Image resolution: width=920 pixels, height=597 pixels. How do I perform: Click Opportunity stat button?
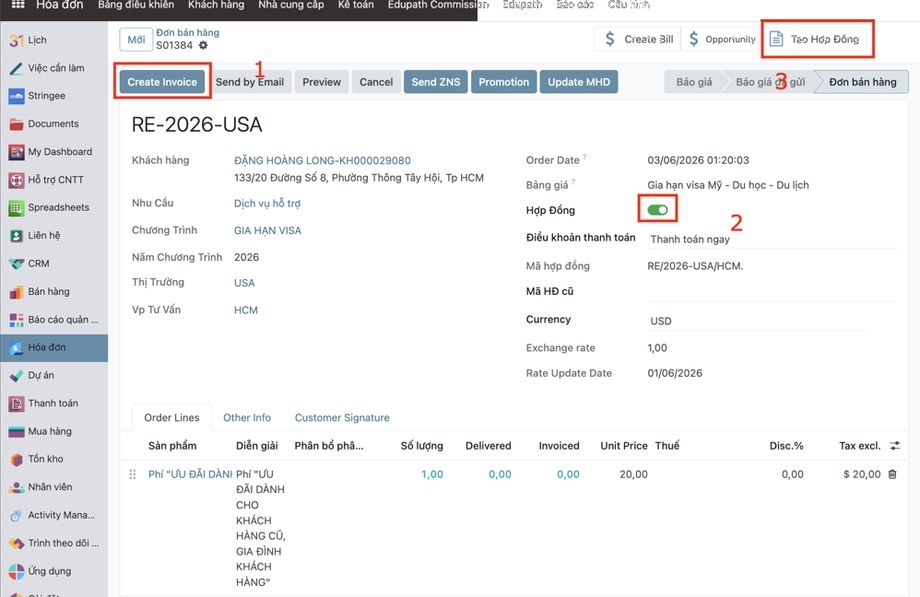pyautogui.click(x=722, y=39)
